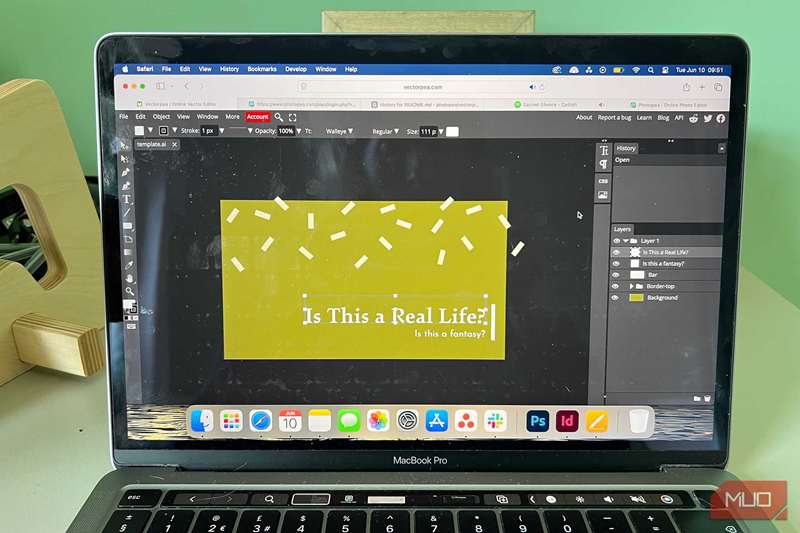Viewport: 800px width, 533px height.
Task: Open the Object menu
Action: coord(160,117)
